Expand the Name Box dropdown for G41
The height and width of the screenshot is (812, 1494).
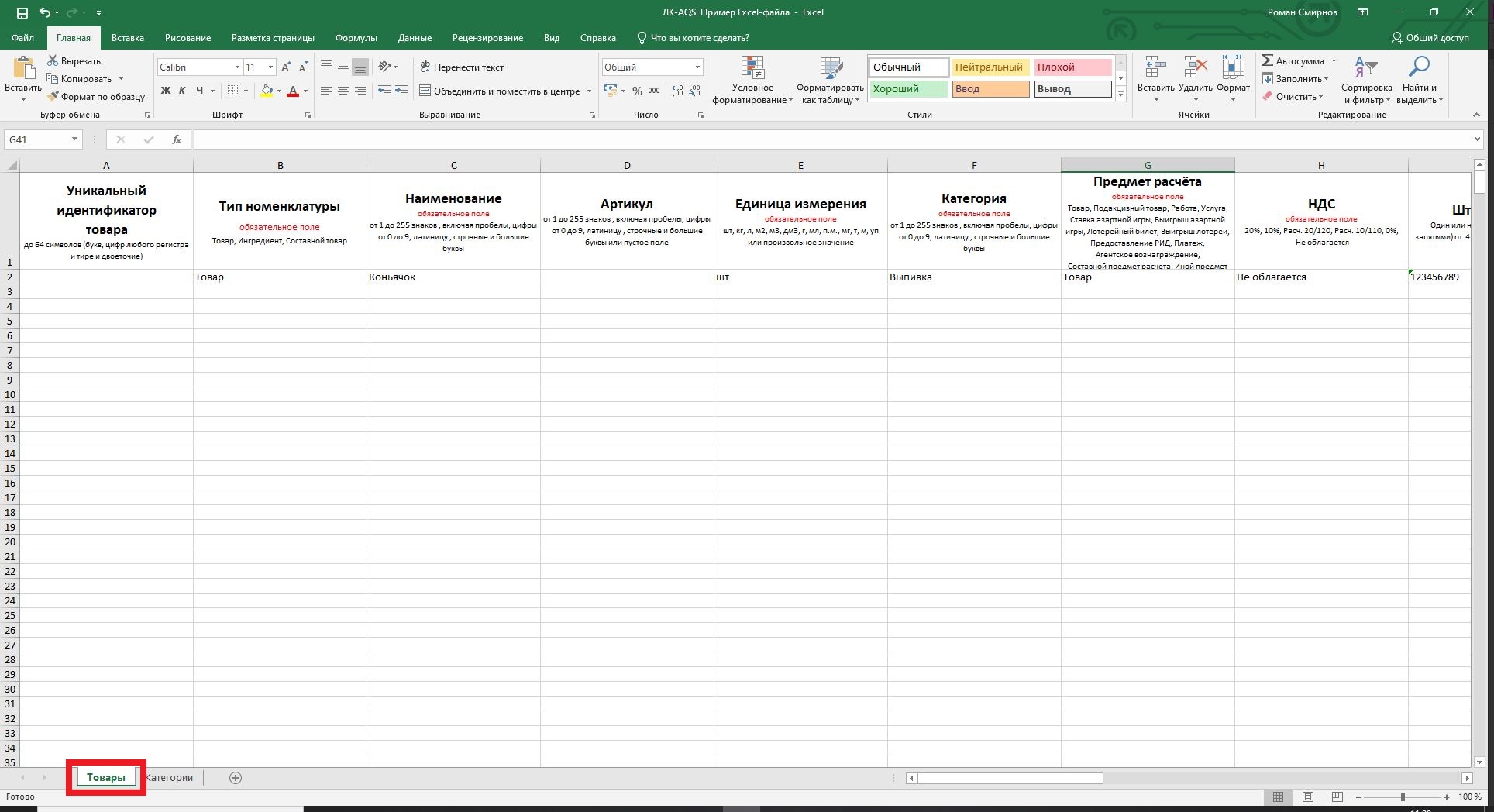[x=74, y=139]
